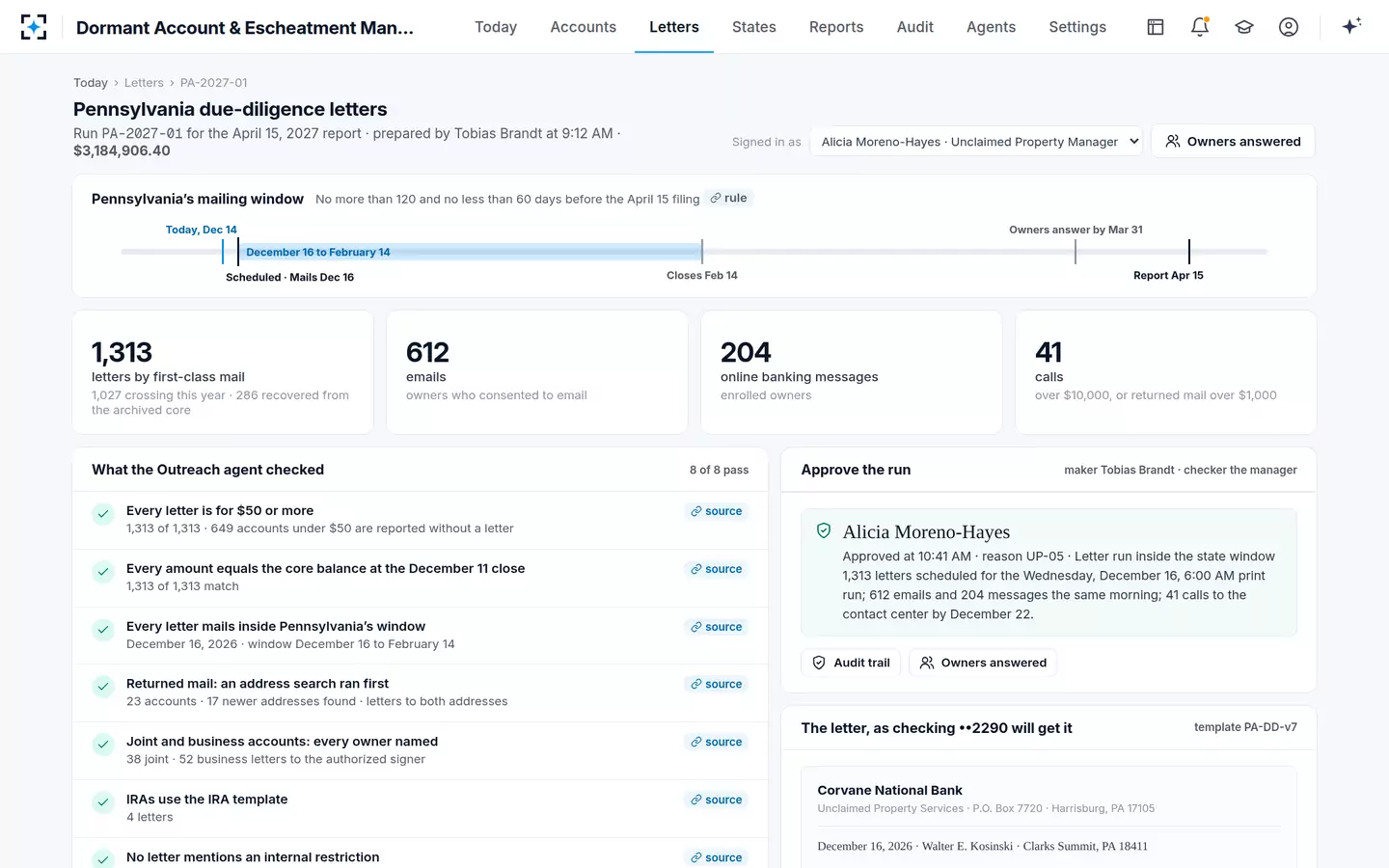The image size is (1389, 868).
Task: Click the '612 emails' card
Action: click(537, 372)
